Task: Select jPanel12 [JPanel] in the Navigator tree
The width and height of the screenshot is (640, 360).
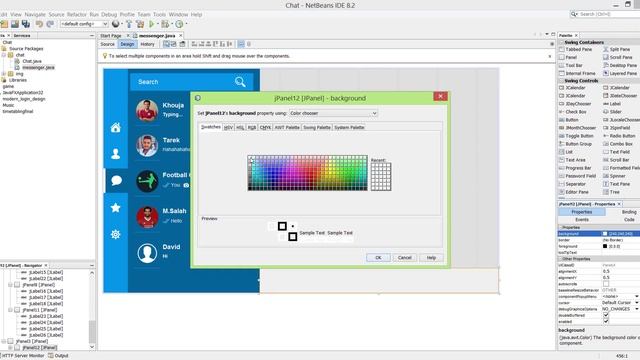Action: (40, 347)
